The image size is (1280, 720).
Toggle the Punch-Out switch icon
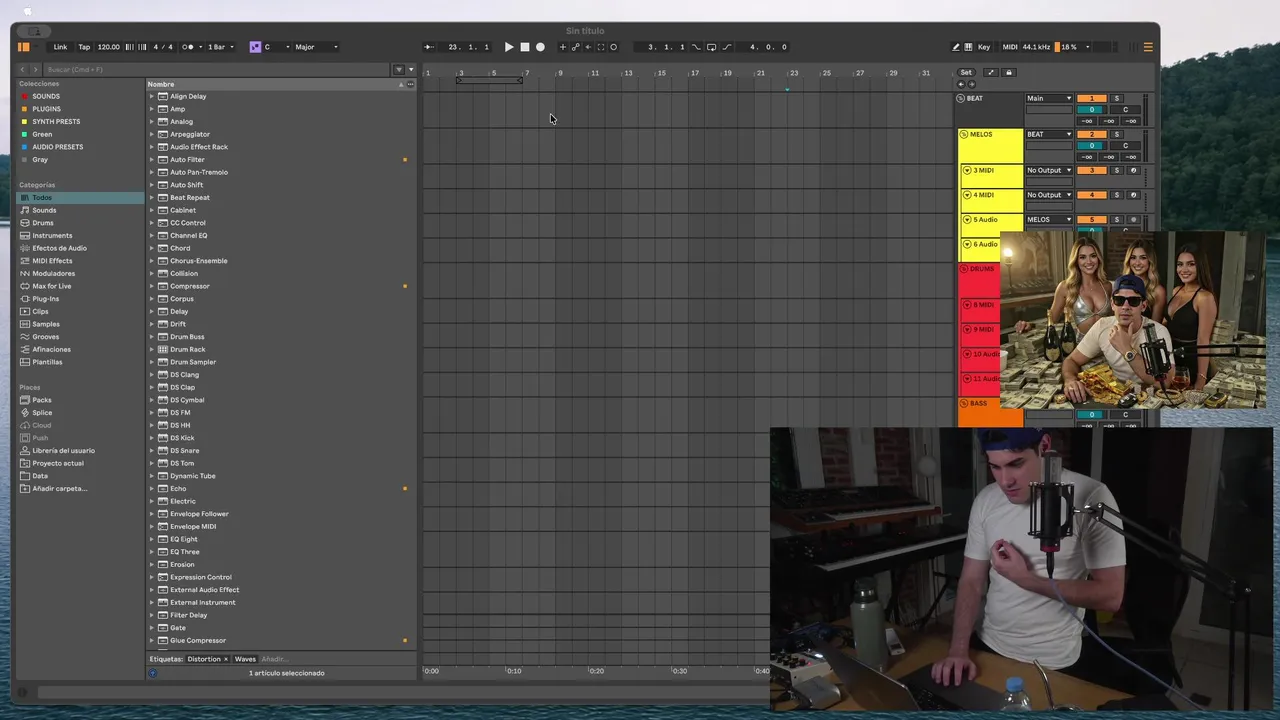click(x=727, y=47)
